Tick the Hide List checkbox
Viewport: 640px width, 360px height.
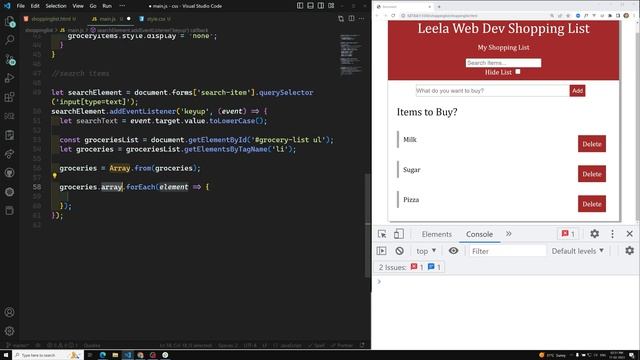click(x=518, y=72)
